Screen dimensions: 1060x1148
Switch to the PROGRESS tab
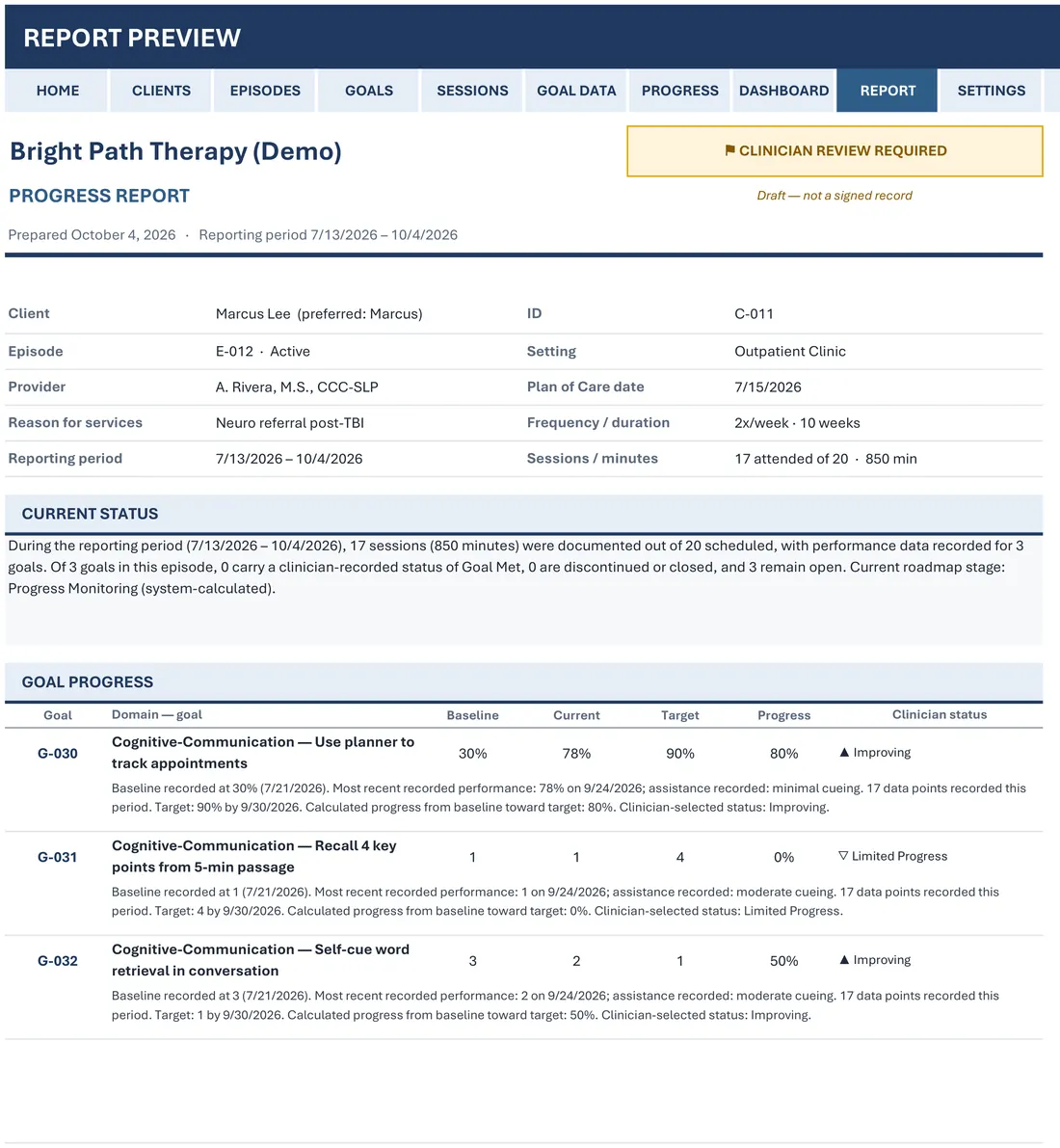point(680,91)
